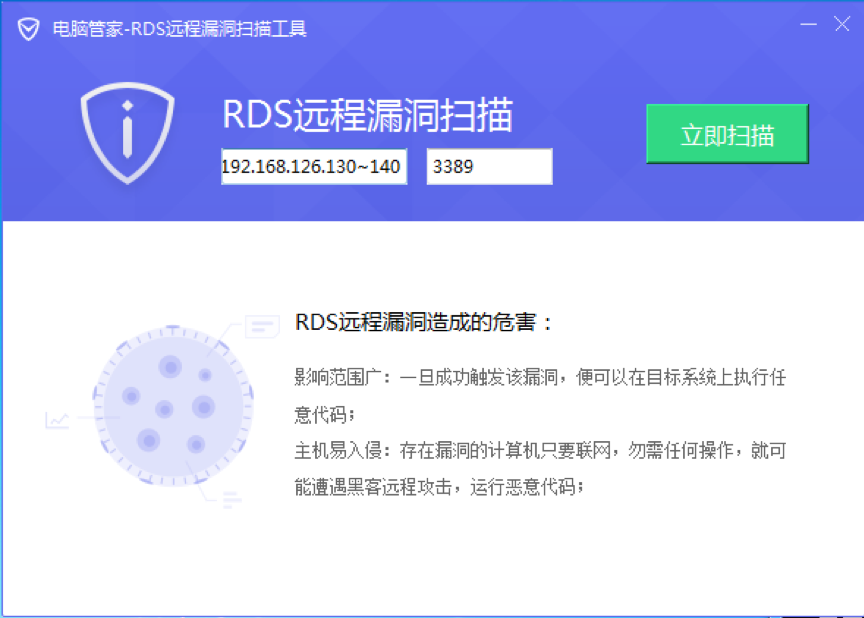Click the text line starting 影响范围广
This screenshot has height=618, width=864.
tap(540, 378)
